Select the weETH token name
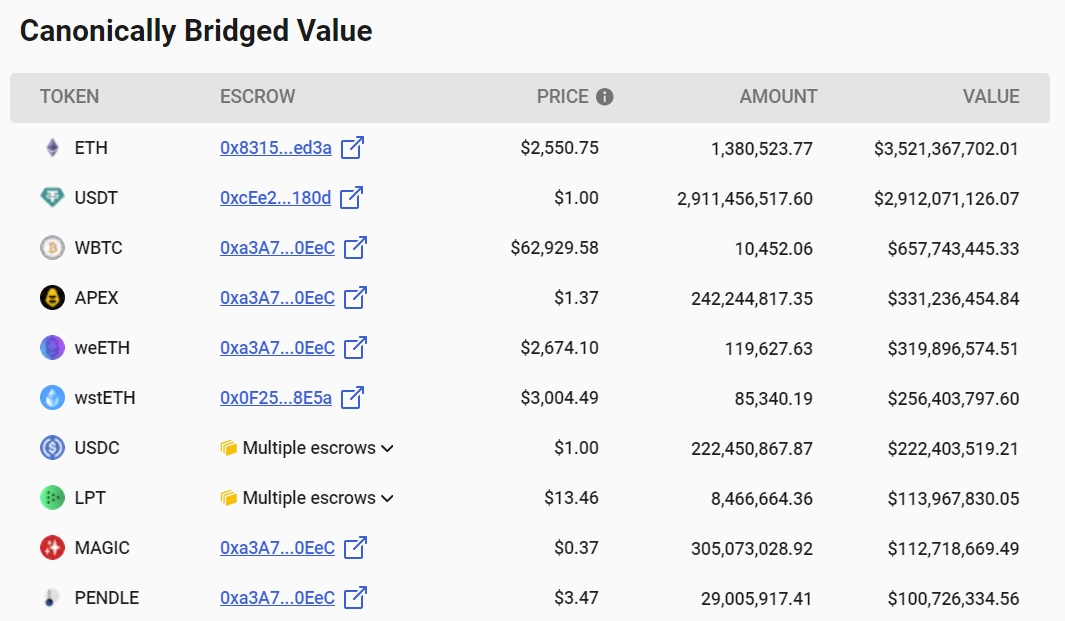Viewport: 1065px width, 621px height. pyautogui.click(x=102, y=348)
